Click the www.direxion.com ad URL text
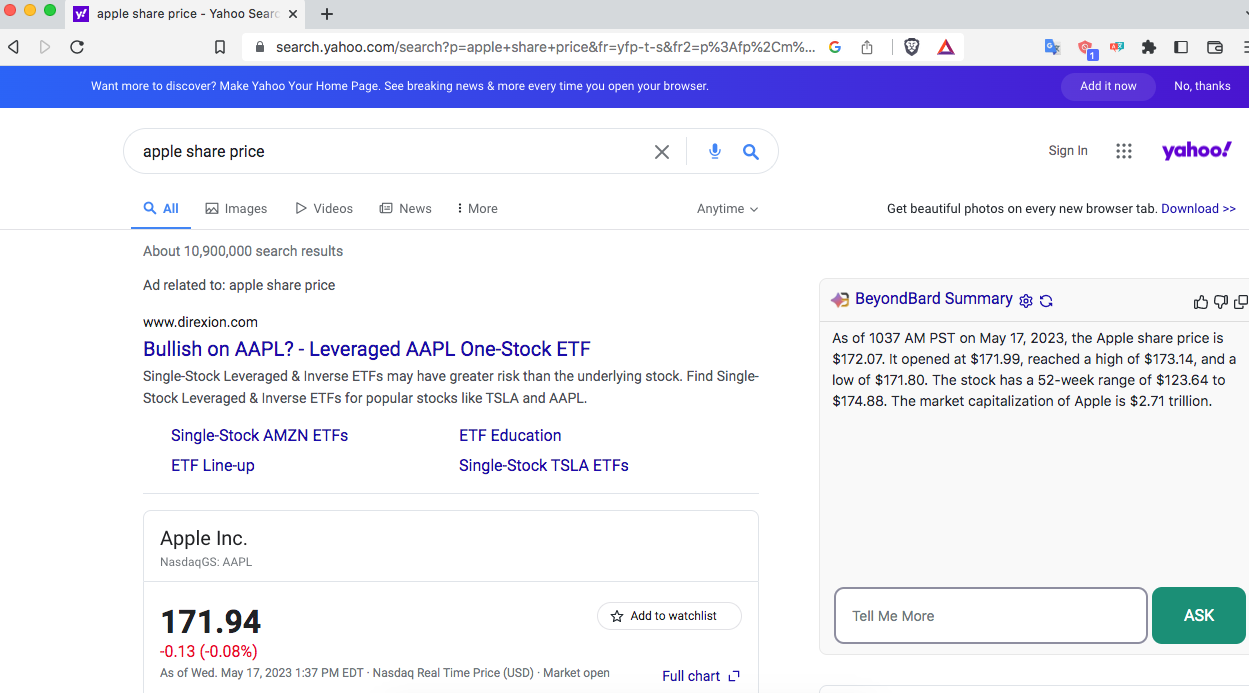This screenshot has width=1249, height=693. point(200,322)
